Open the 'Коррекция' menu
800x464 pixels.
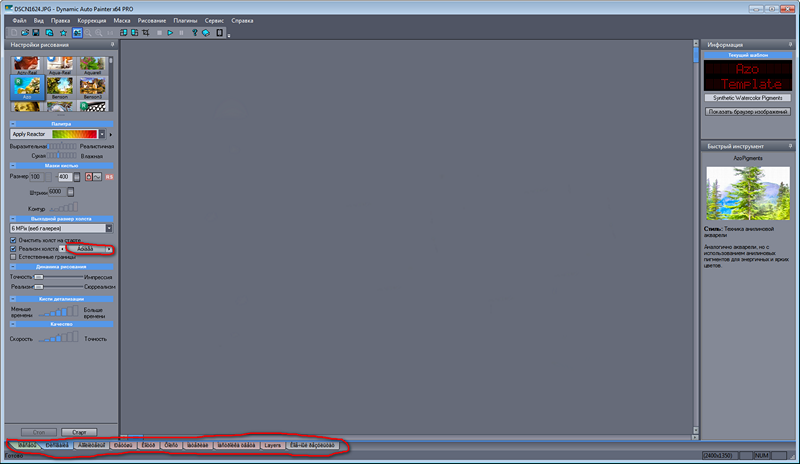pyautogui.click(x=92, y=20)
